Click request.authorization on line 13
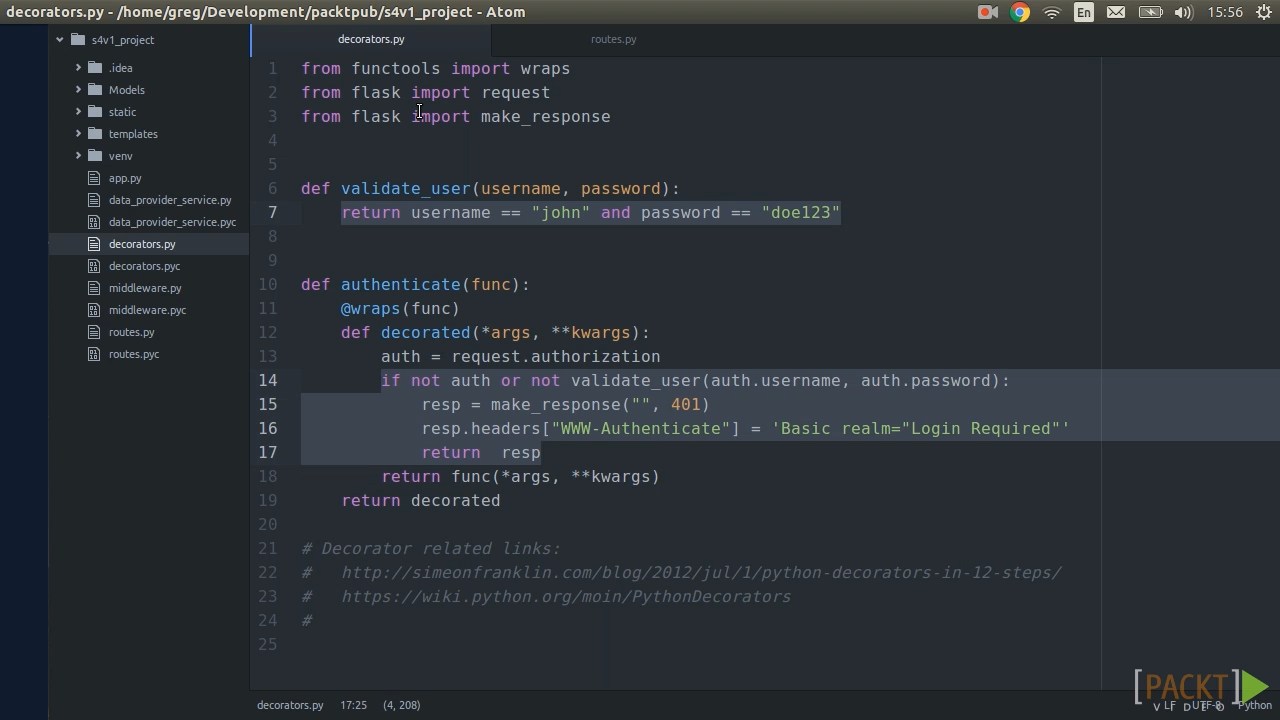The height and width of the screenshot is (720, 1280). click(556, 356)
